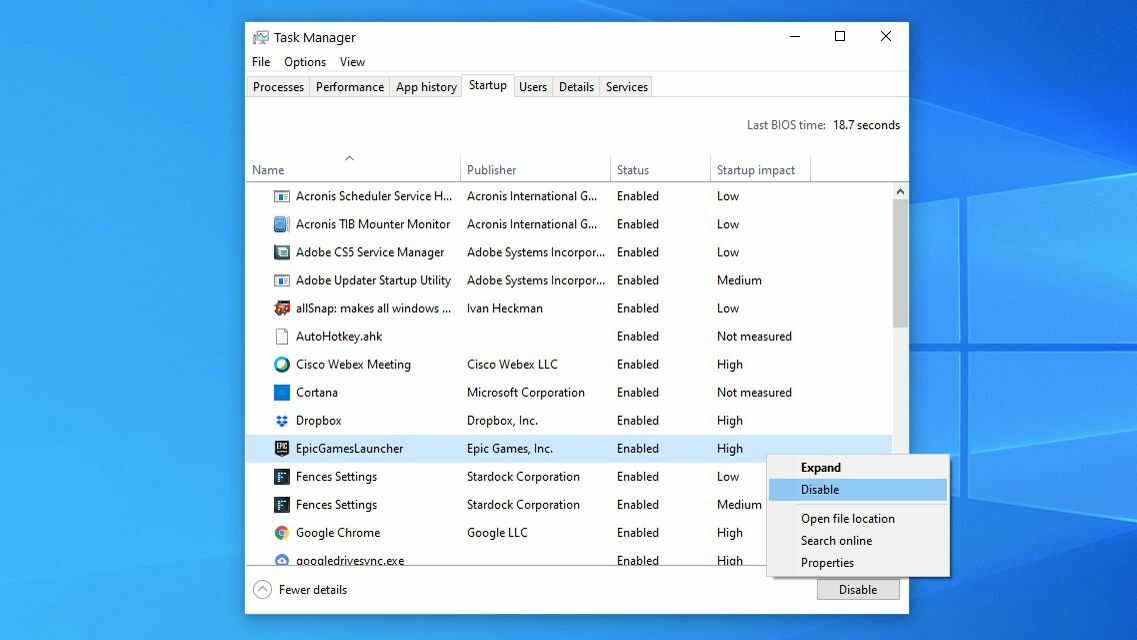Click the Name column sort arrow

click(x=350, y=157)
